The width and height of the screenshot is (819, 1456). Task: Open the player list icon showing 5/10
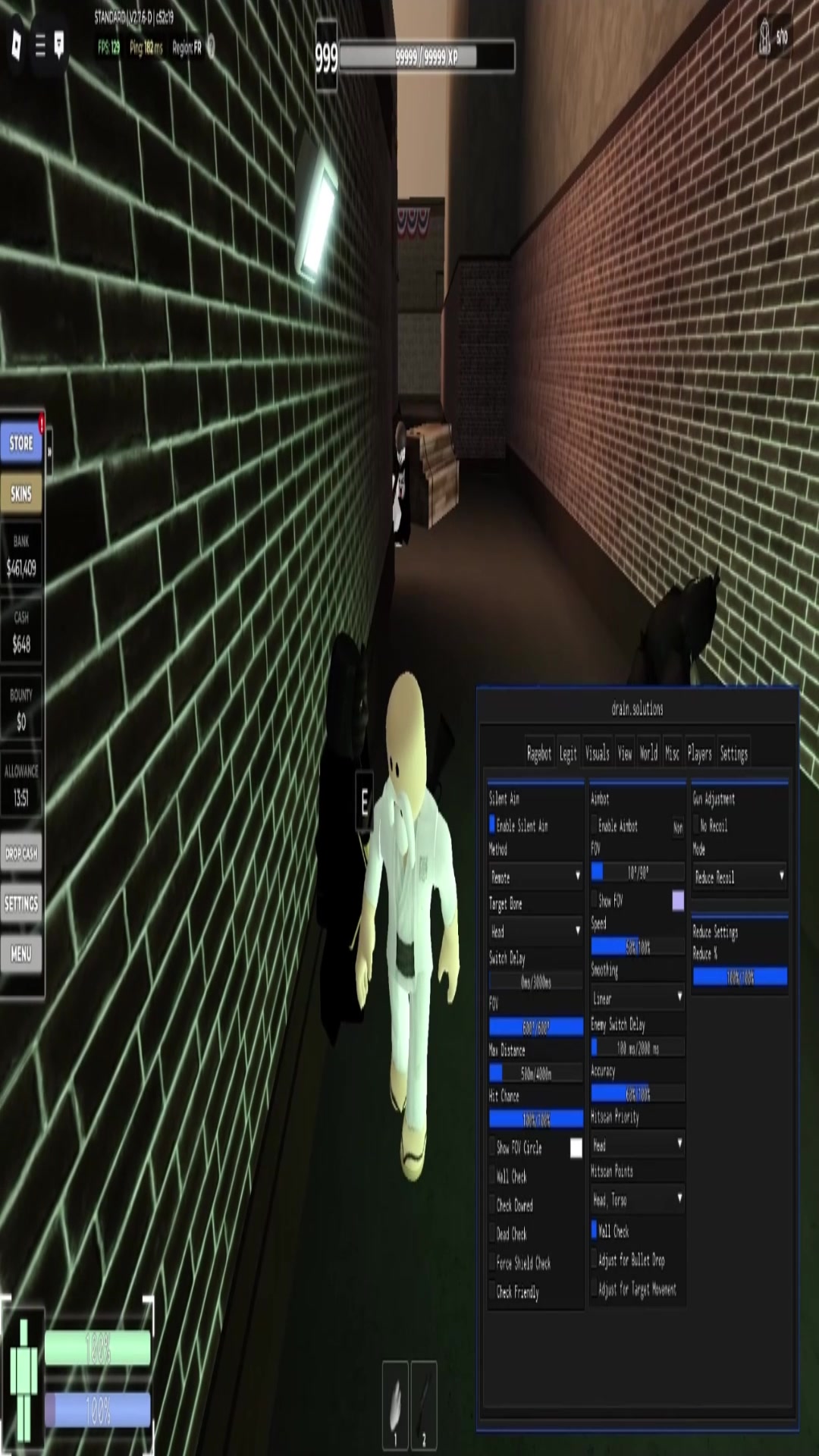point(773,36)
